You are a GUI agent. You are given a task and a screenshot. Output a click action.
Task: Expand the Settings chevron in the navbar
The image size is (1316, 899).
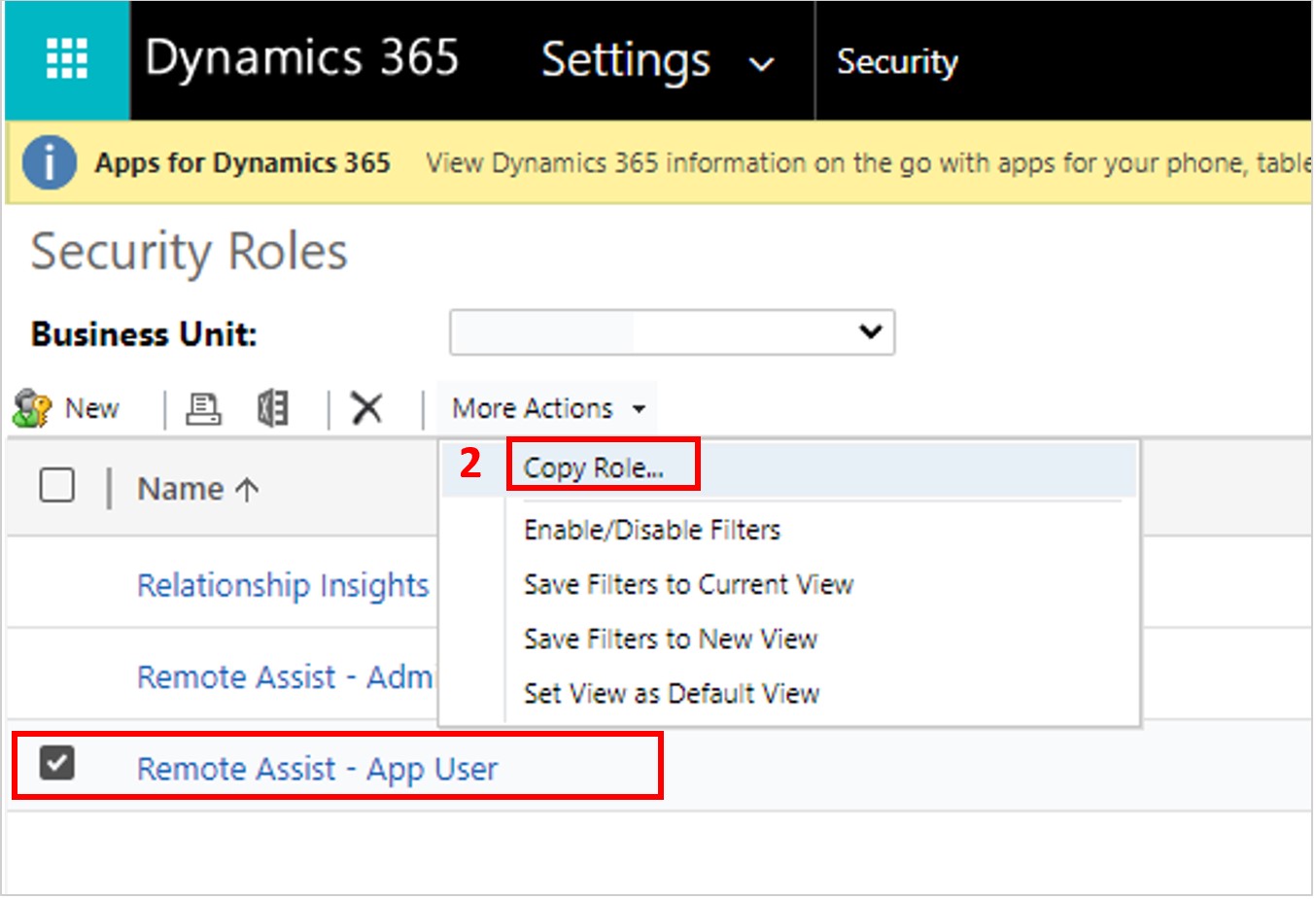pos(761,64)
